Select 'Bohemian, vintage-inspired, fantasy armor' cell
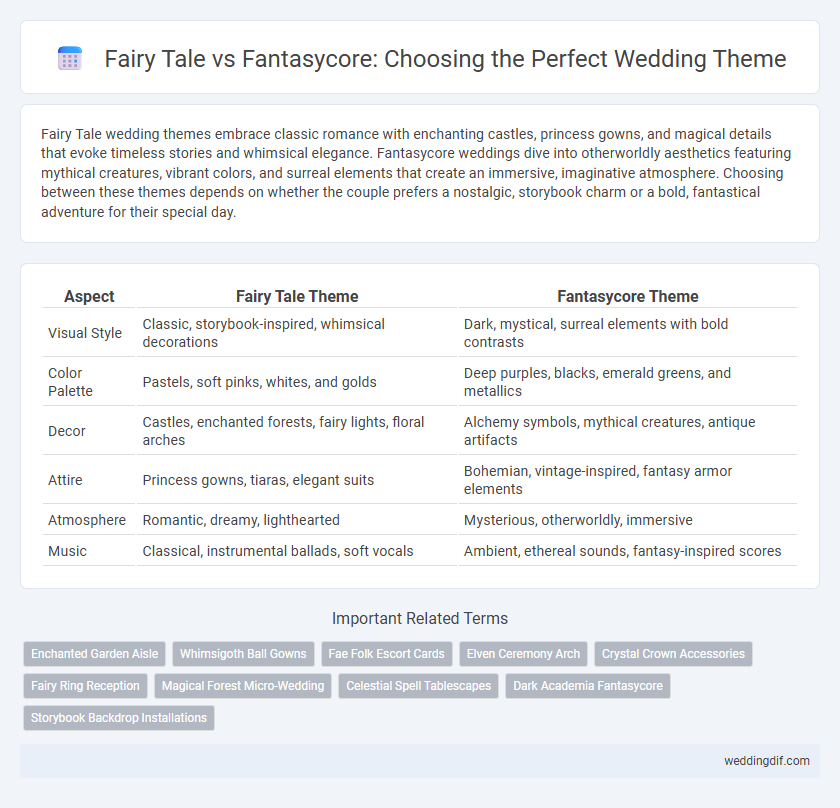The image size is (840, 808). [x=627, y=480]
